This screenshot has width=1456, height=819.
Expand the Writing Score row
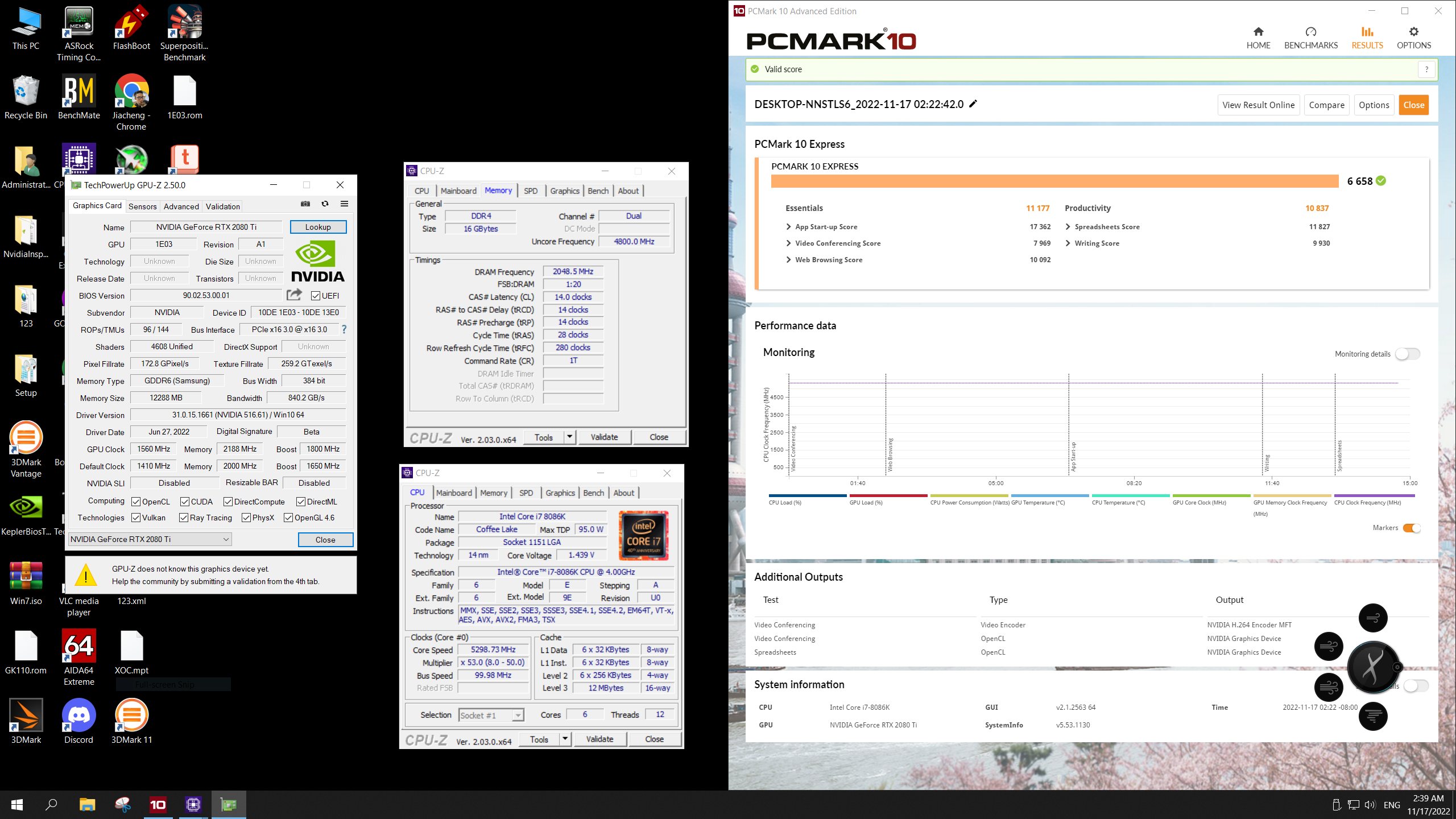tap(1068, 243)
